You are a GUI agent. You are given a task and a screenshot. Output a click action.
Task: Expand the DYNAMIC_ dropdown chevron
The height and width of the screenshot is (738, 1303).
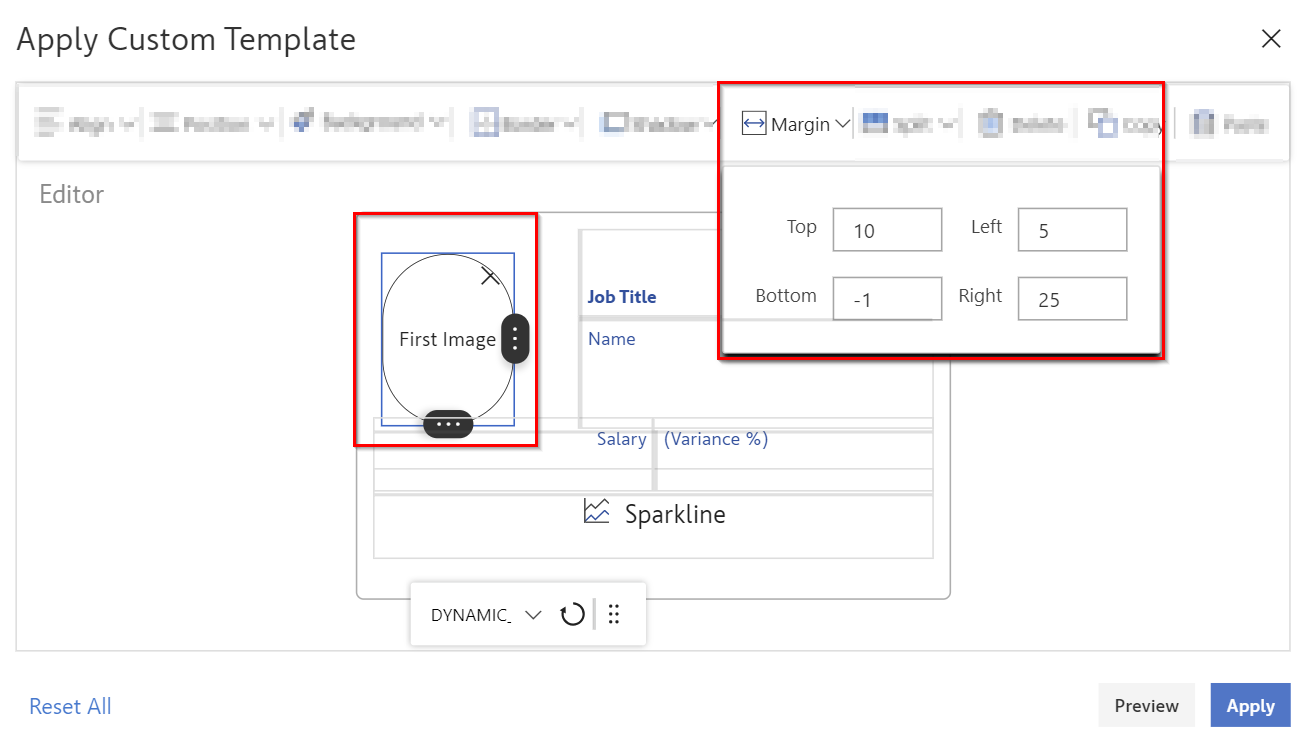pos(533,614)
